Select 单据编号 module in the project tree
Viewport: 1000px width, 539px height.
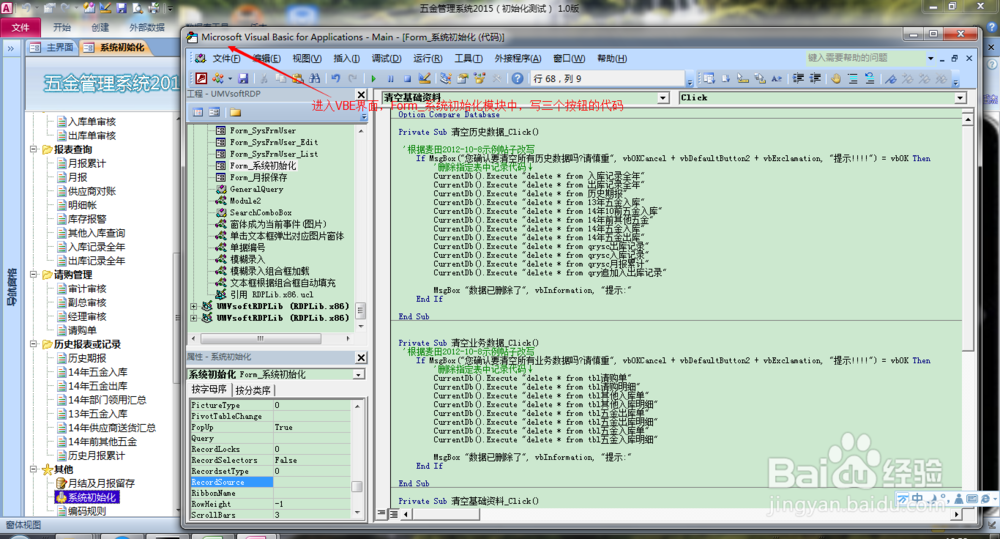[247, 247]
